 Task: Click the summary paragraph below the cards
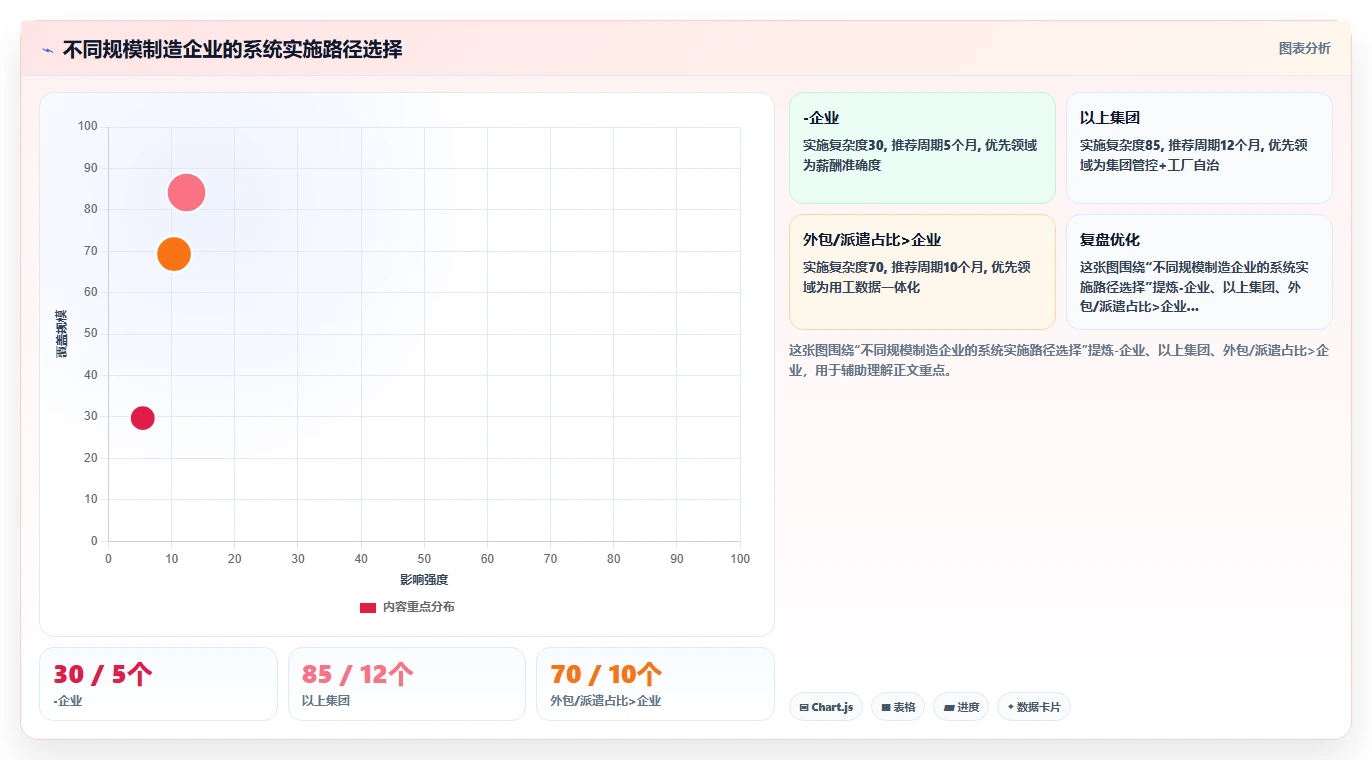click(x=1060, y=360)
